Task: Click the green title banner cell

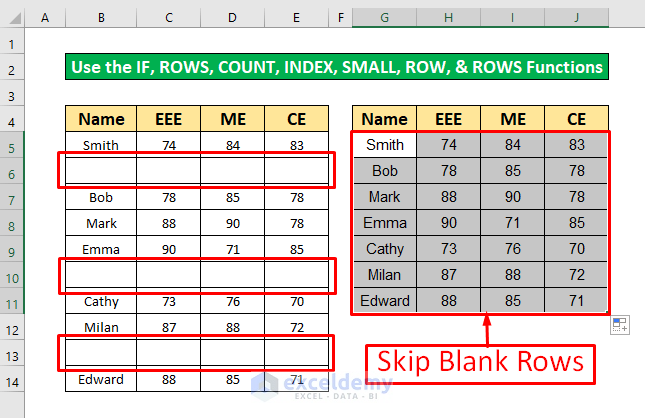Action: [337, 67]
